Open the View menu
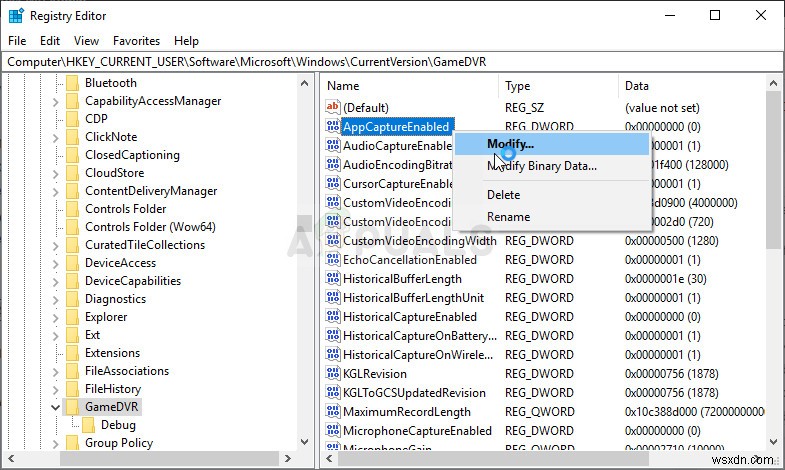Viewport: 785px width, 470px height. point(86,41)
